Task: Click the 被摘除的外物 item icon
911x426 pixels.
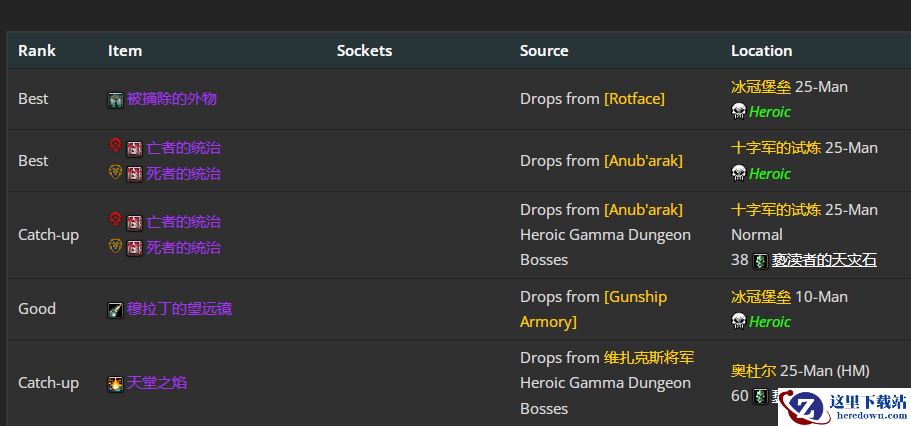Action: tap(116, 100)
